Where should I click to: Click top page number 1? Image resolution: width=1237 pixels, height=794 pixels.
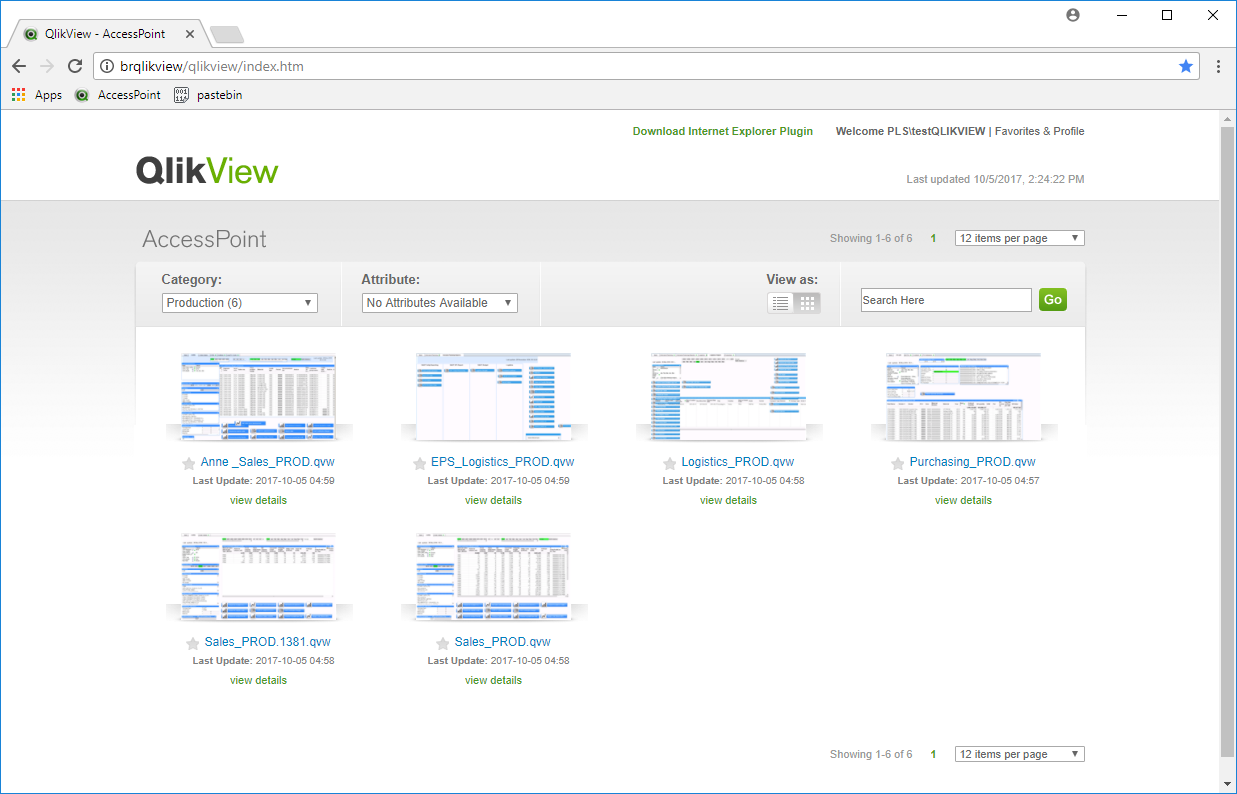[x=933, y=238]
